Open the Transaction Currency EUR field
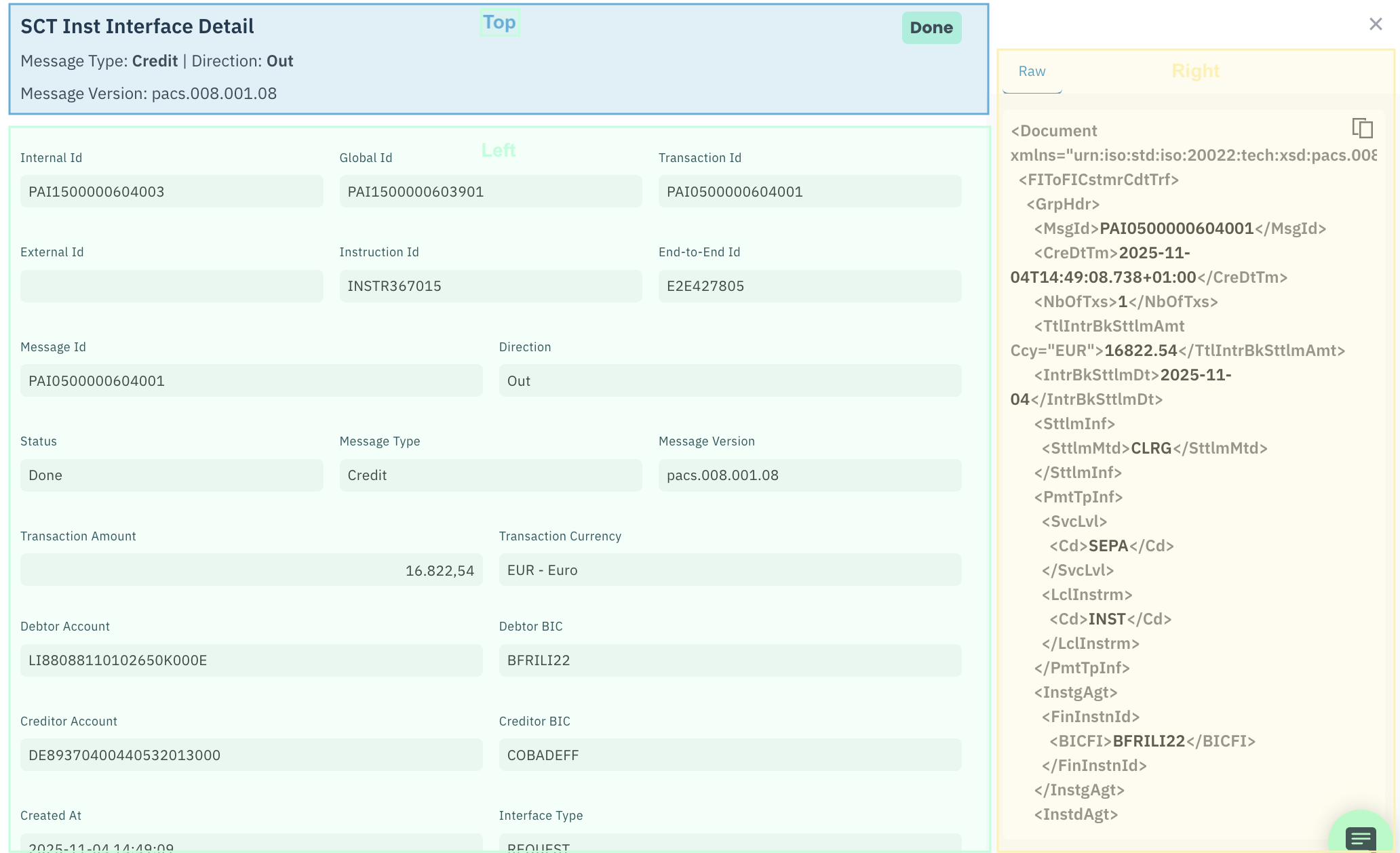 coord(729,570)
